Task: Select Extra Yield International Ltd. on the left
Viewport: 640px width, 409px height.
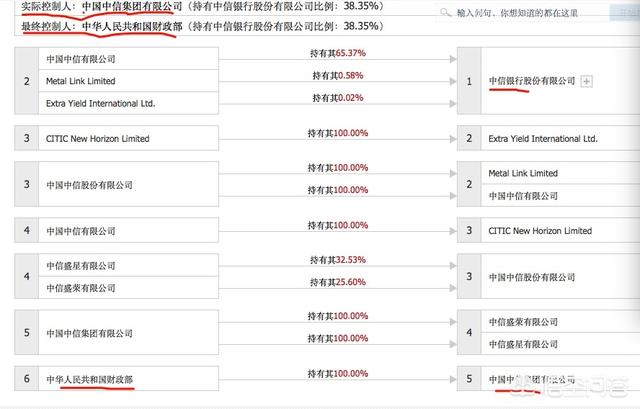Action: 99,104
